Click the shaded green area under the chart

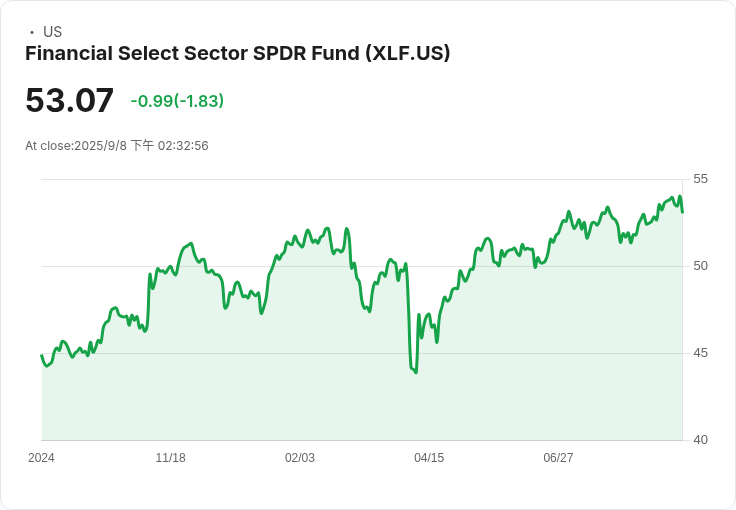point(361,399)
